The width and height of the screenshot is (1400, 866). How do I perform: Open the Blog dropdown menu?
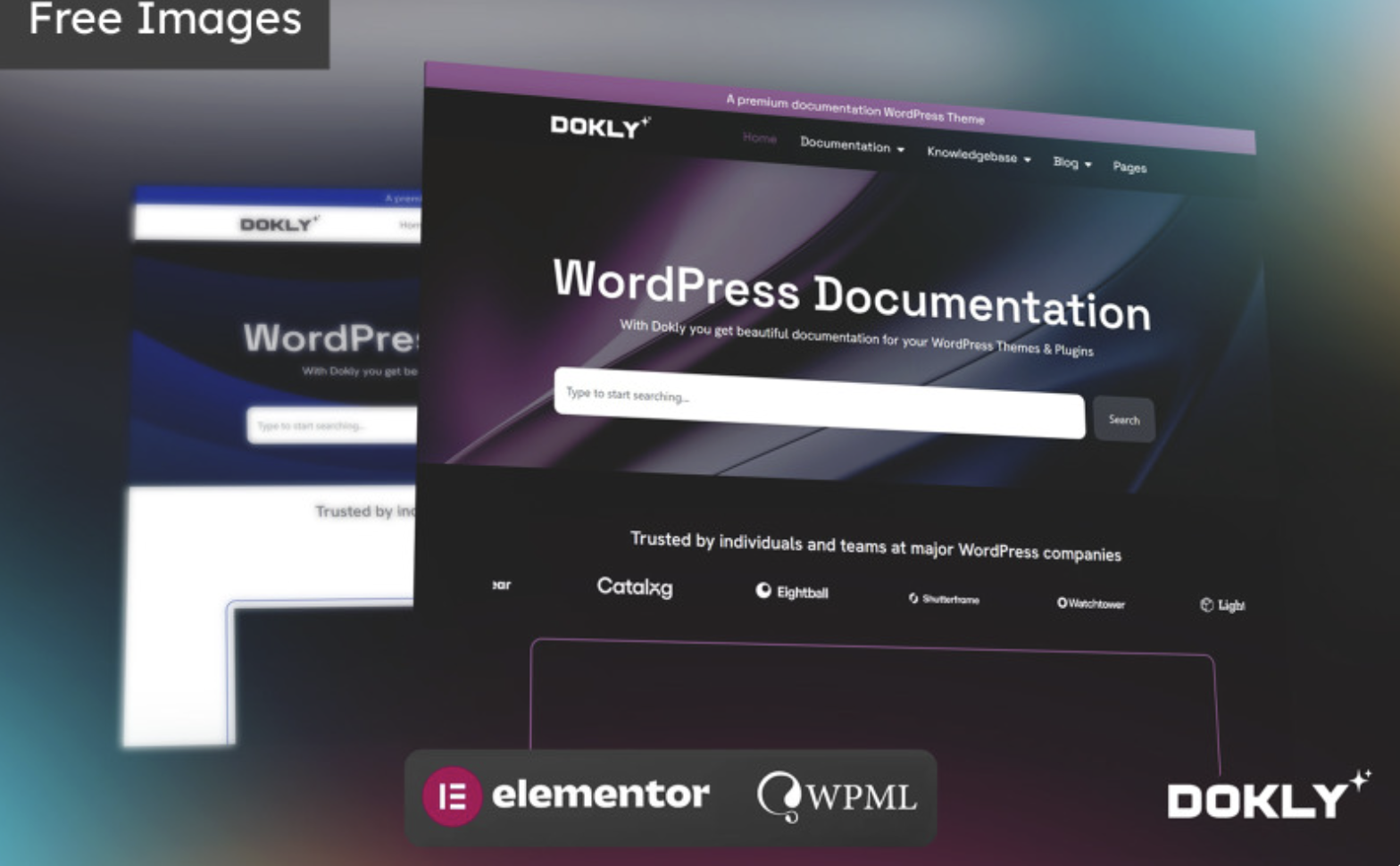point(1071,162)
